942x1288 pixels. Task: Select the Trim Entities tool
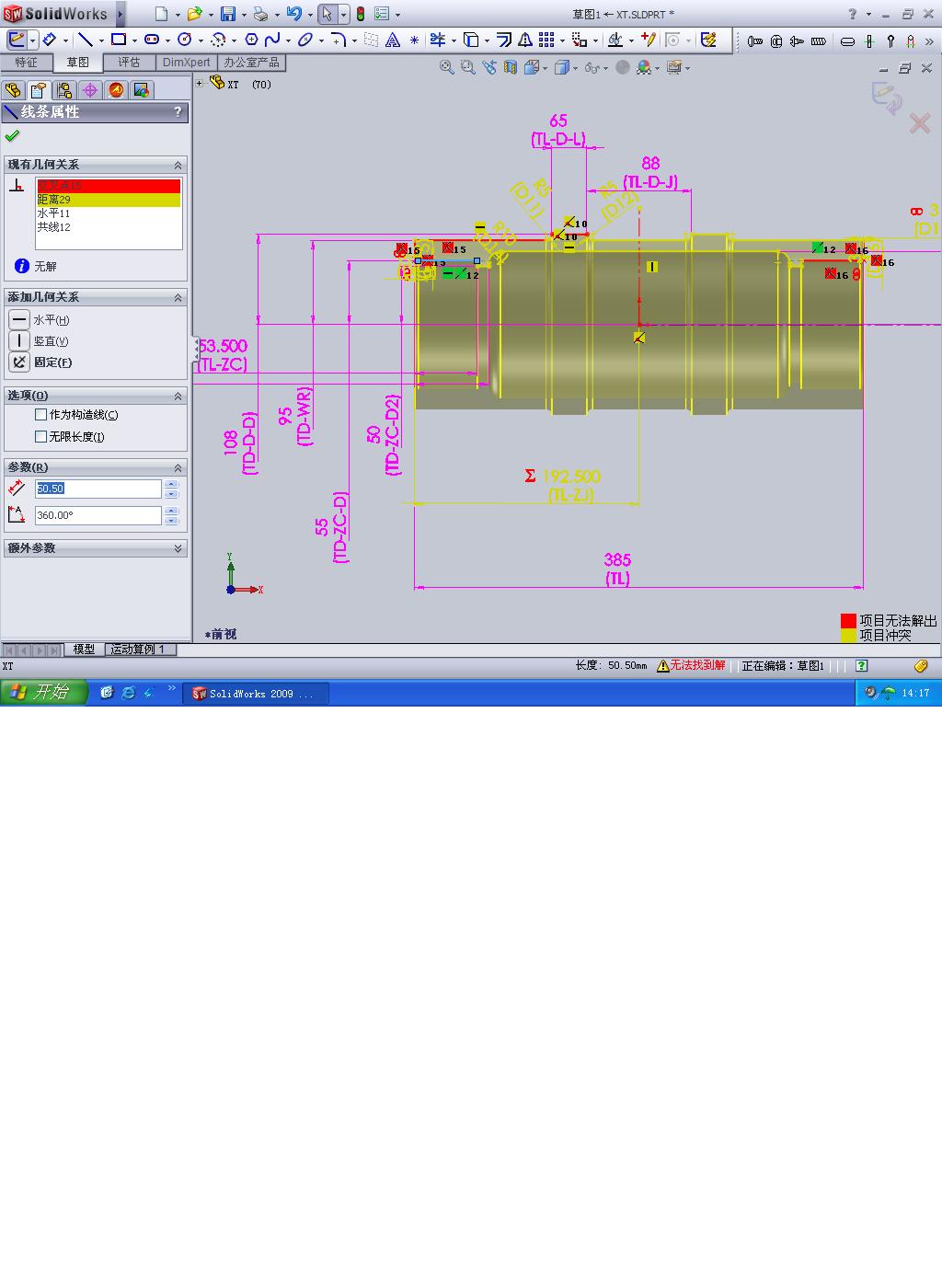[438, 40]
